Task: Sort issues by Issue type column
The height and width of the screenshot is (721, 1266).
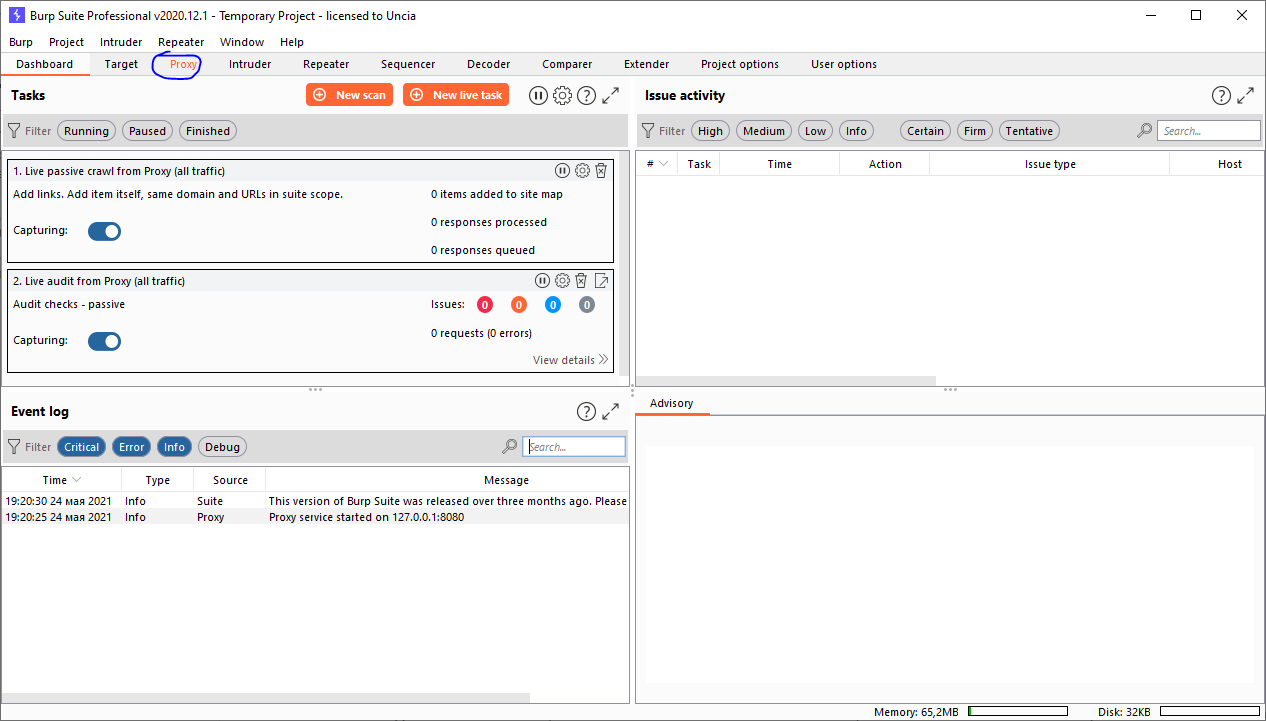Action: 1050,164
